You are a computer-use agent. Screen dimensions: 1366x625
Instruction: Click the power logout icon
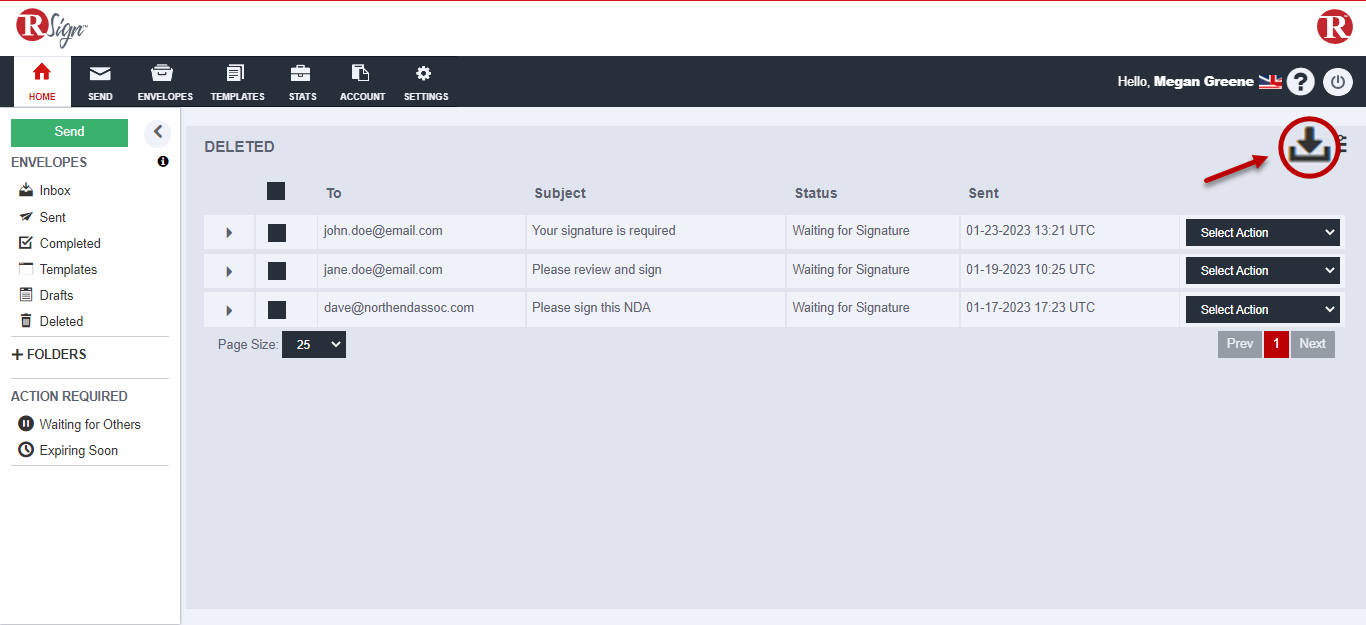pos(1338,82)
